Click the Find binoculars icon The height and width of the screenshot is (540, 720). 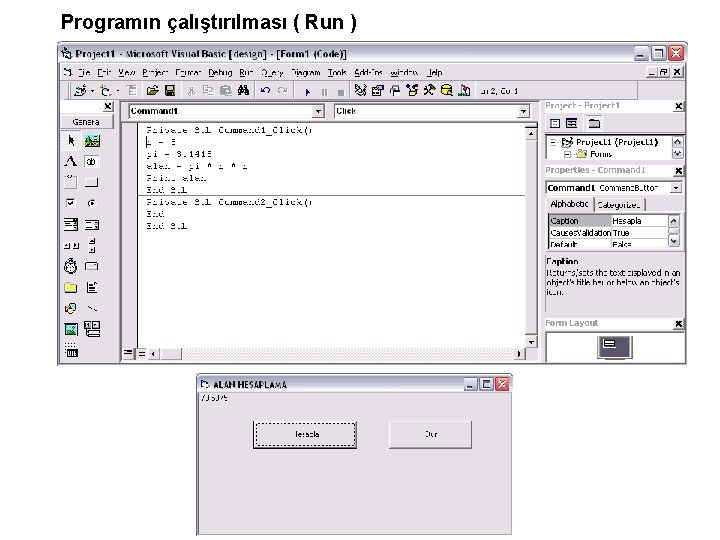(x=243, y=91)
